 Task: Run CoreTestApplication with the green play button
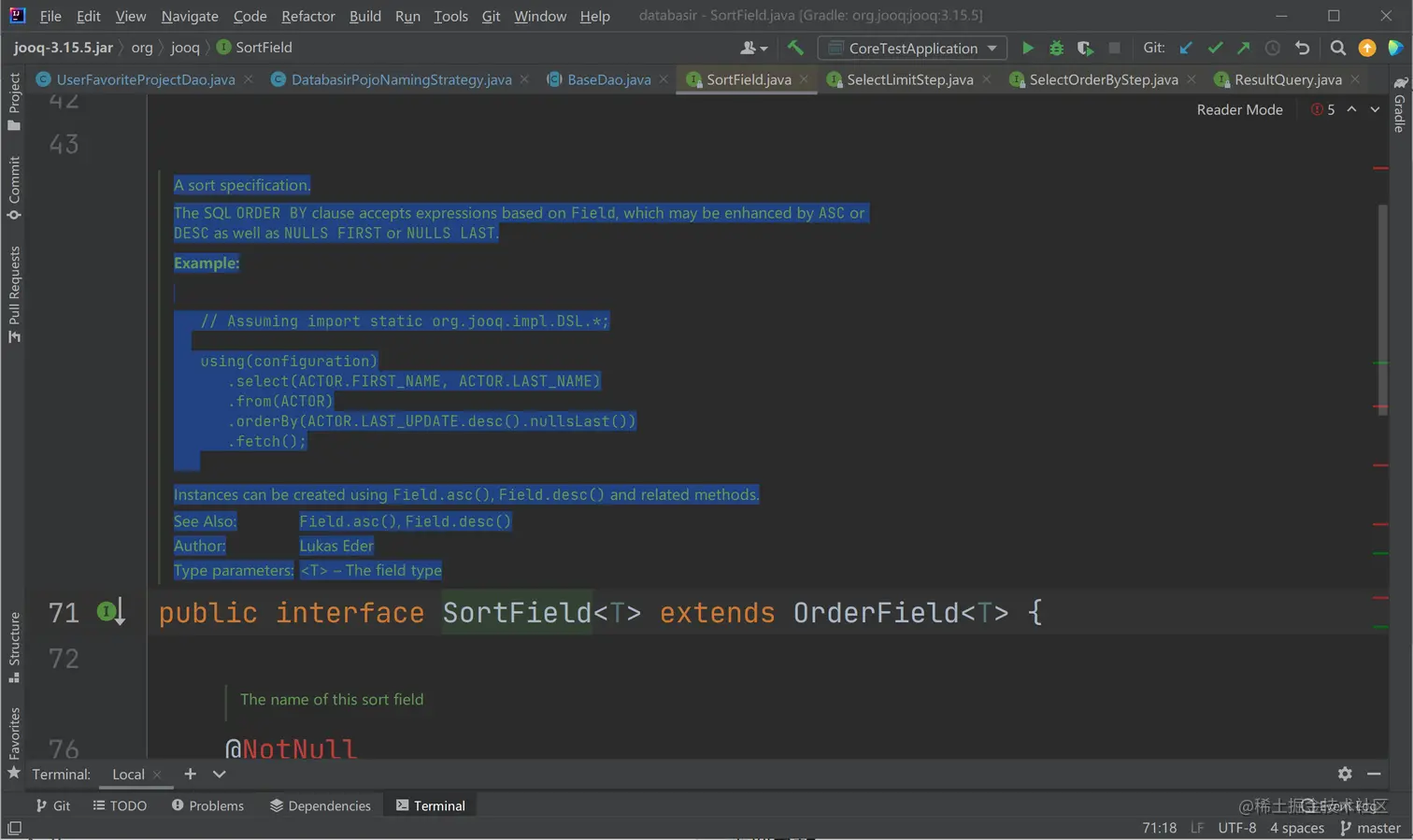coord(1027,48)
